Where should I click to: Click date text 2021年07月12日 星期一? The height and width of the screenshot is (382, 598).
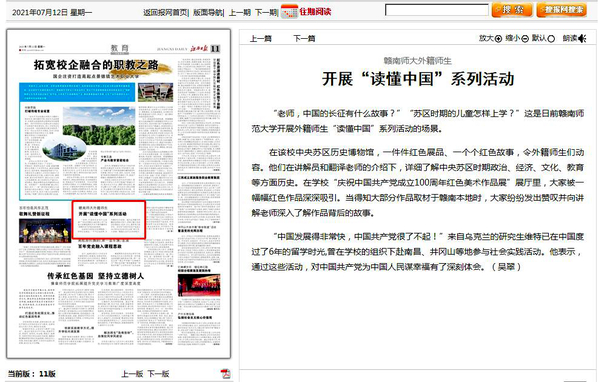(x=52, y=13)
